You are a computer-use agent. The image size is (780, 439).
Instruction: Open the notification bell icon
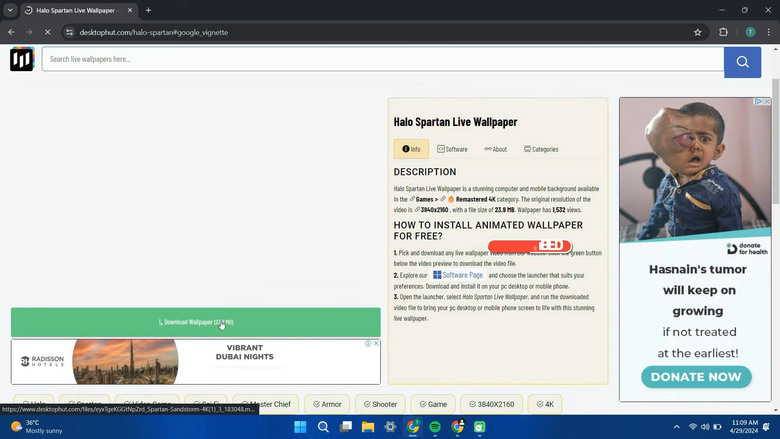coord(767,427)
